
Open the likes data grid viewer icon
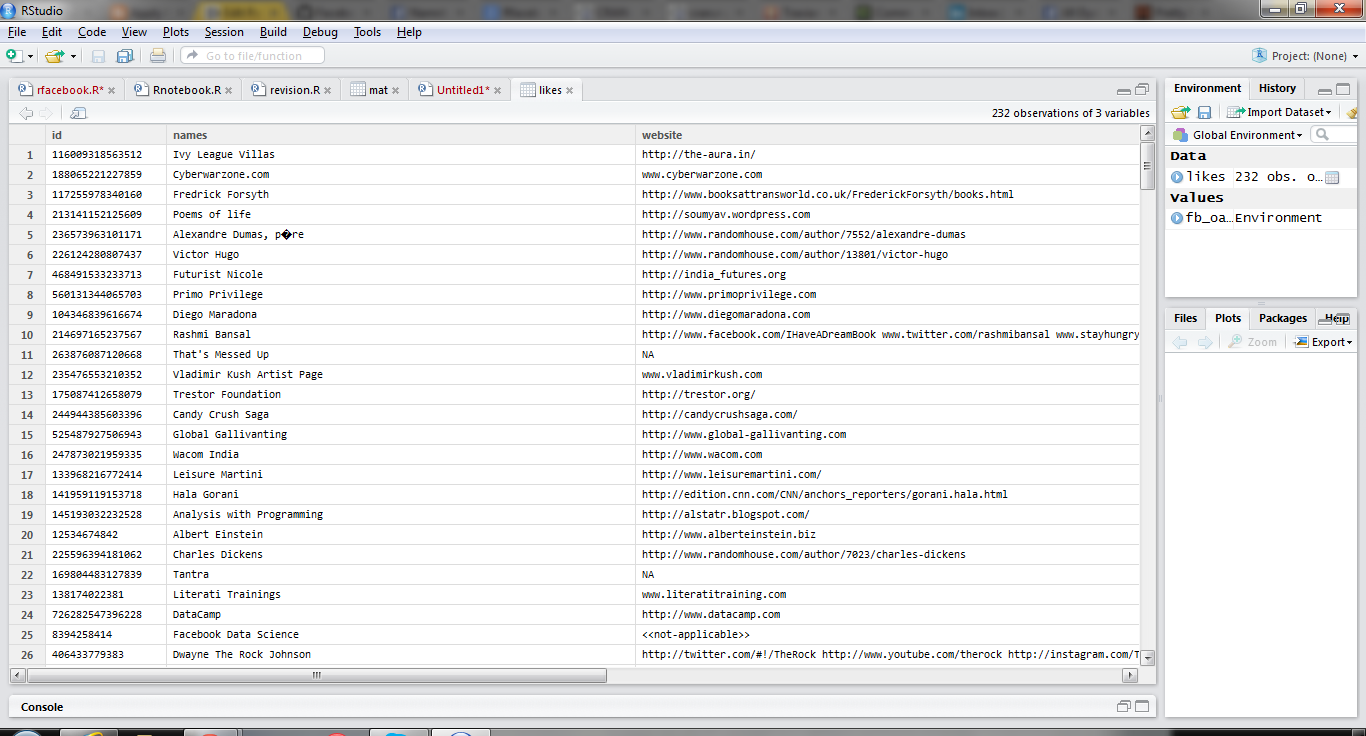point(1331,177)
